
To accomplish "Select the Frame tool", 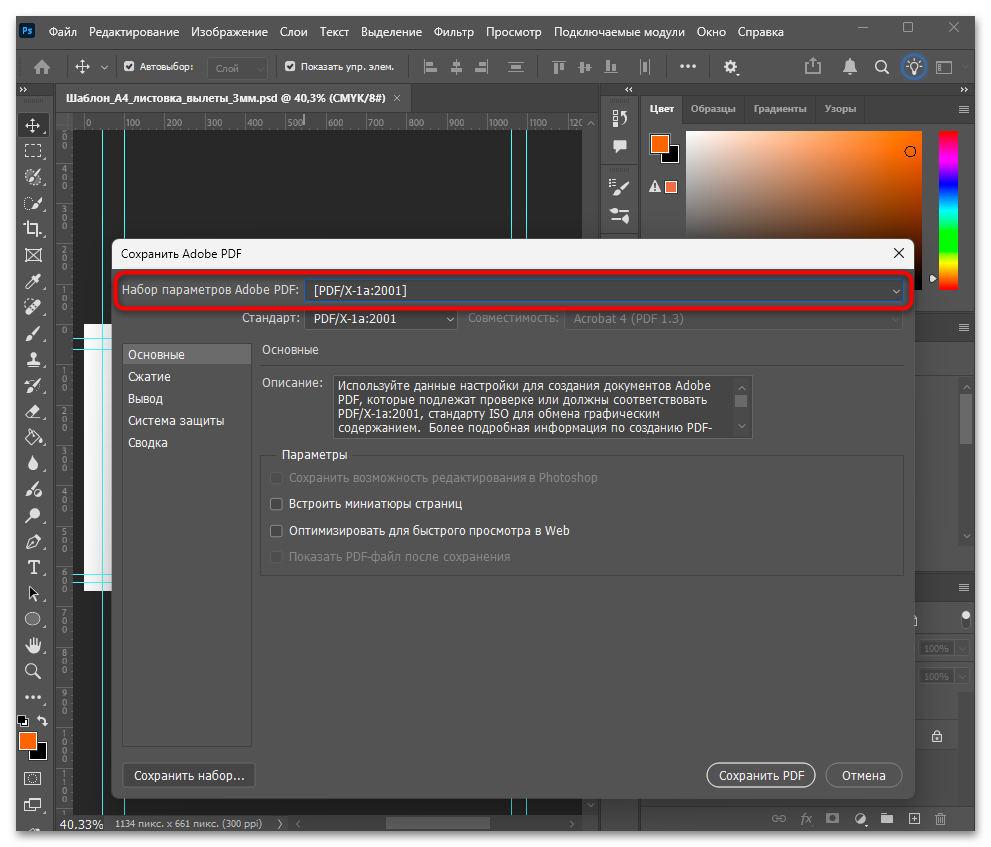I will [x=33, y=255].
